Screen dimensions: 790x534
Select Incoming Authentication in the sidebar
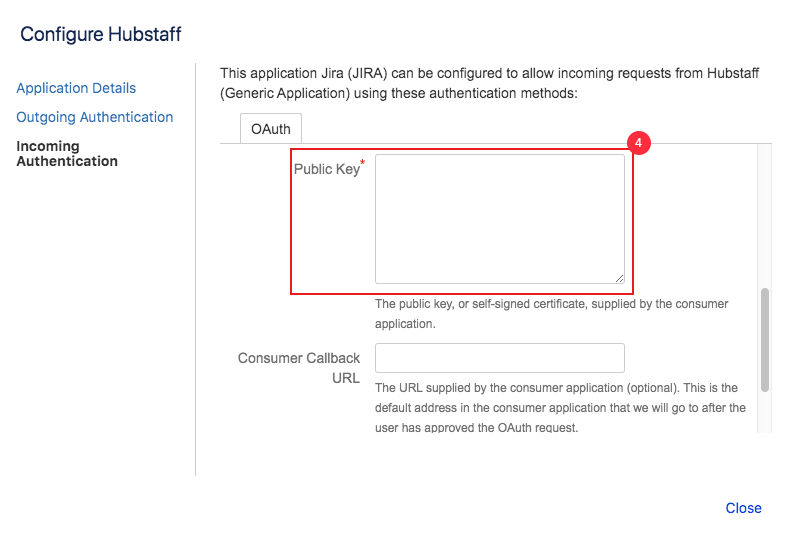pyautogui.click(x=67, y=154)
